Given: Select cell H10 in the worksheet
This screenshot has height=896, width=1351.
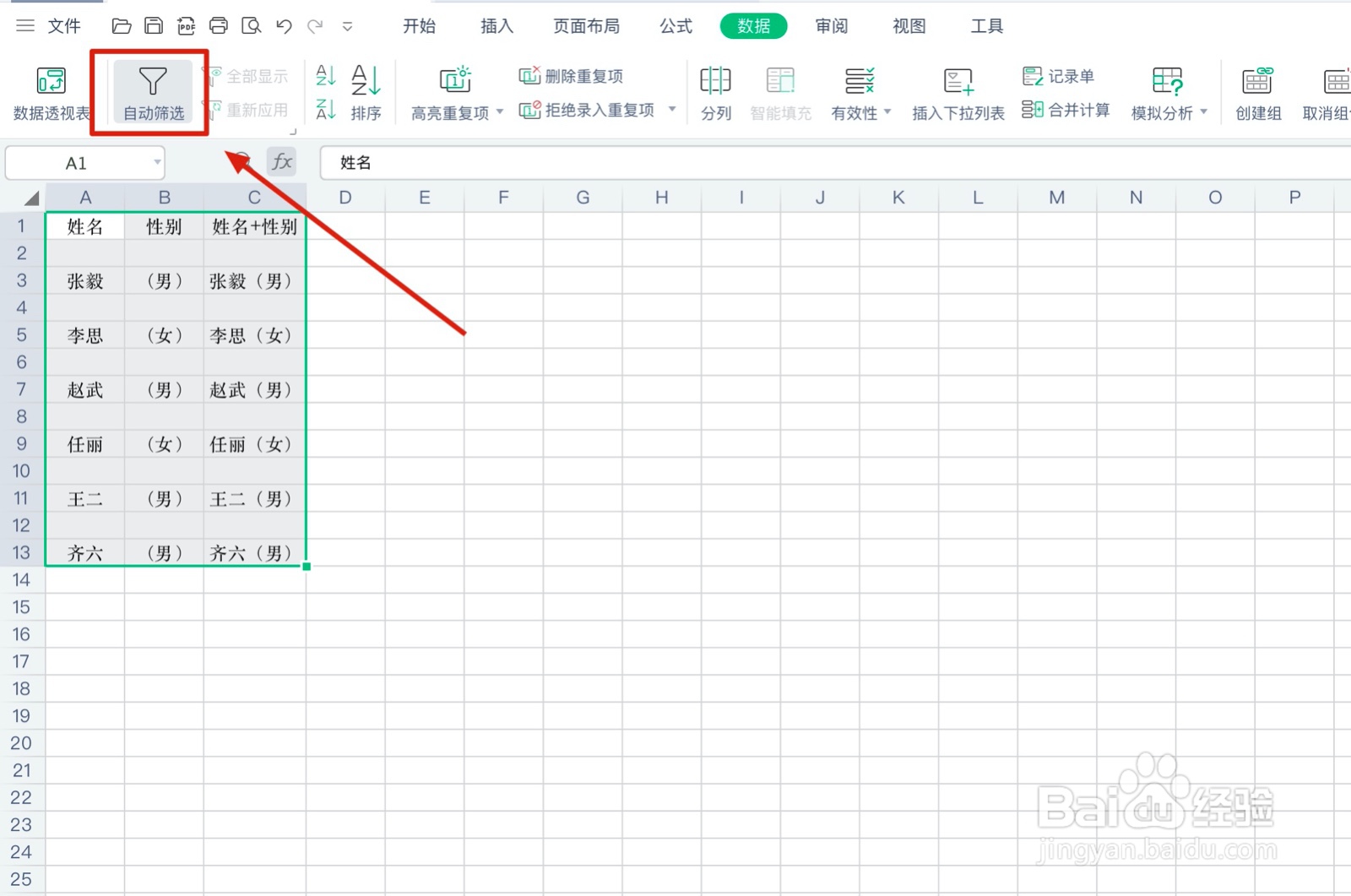Looking at the screenshot, I should click(661, 470).
